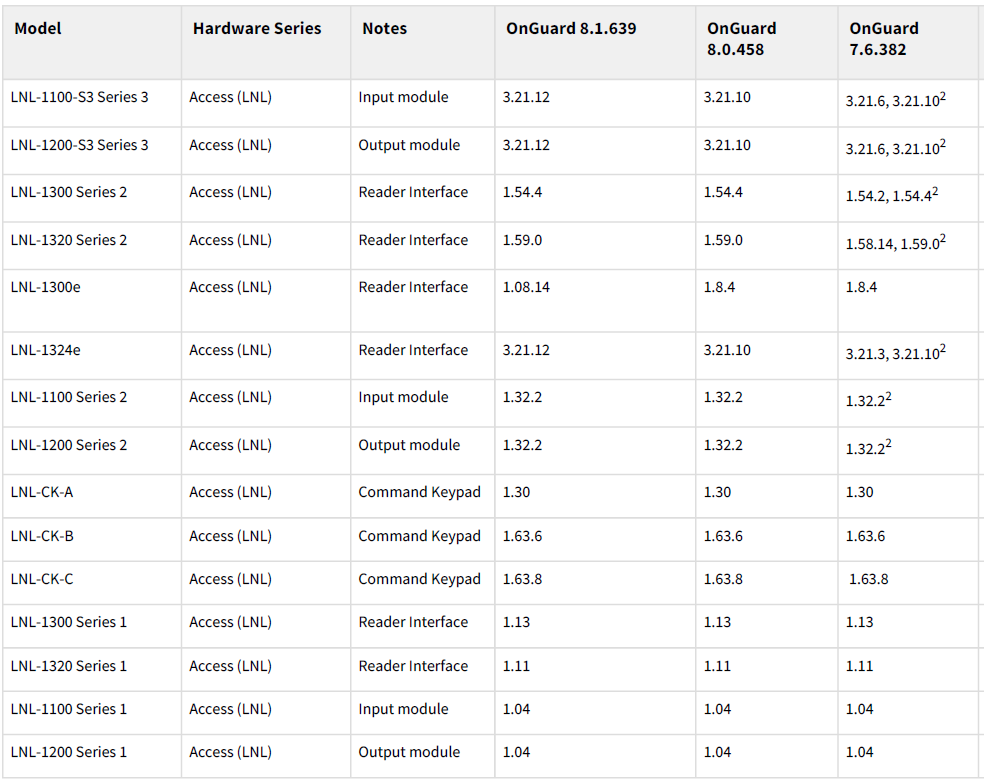Select '3.21.10' under 8.0.458 for LNL-1200-S3
984x779 pixels.
727,145
